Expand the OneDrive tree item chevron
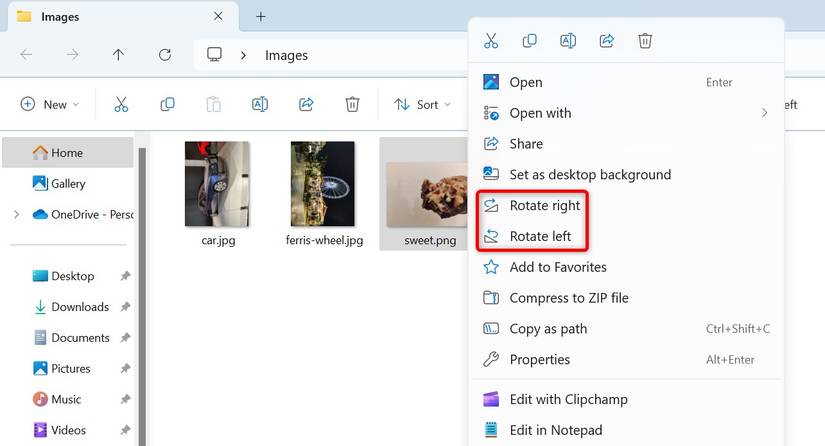The height and width of the screenshot is (446, 825). [x=16, y=215]
